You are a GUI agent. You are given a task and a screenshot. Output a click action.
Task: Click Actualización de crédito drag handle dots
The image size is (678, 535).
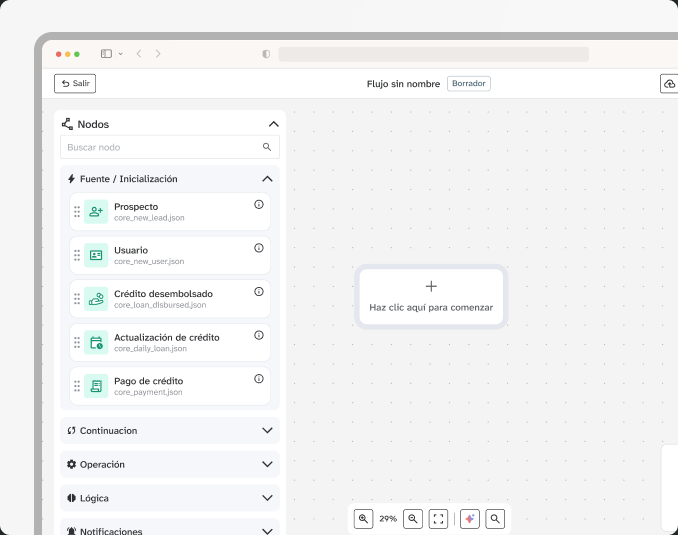click(x=77, y=343)
